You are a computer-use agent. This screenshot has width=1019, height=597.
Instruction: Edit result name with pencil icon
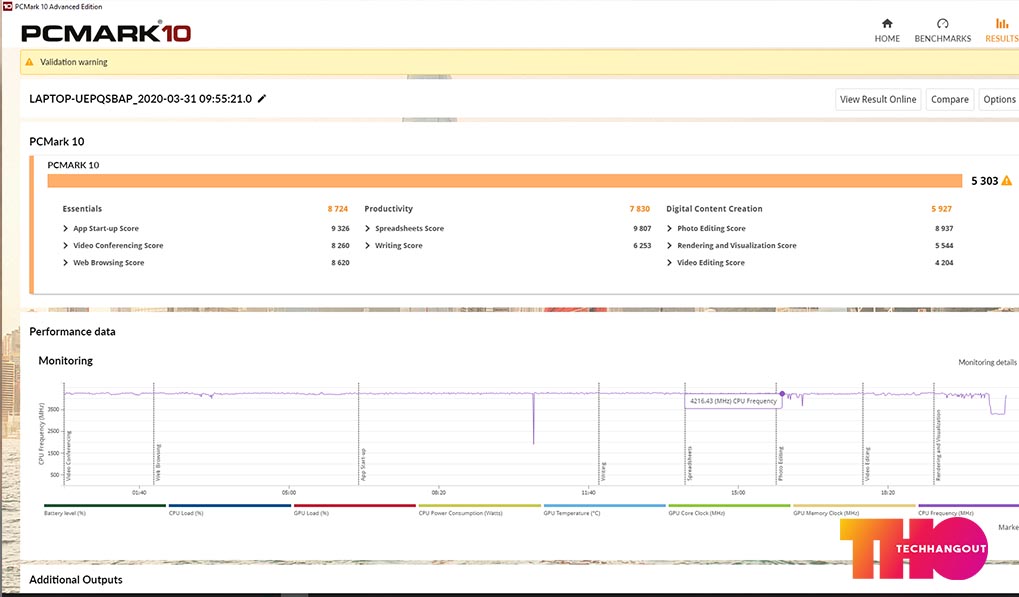262,99
